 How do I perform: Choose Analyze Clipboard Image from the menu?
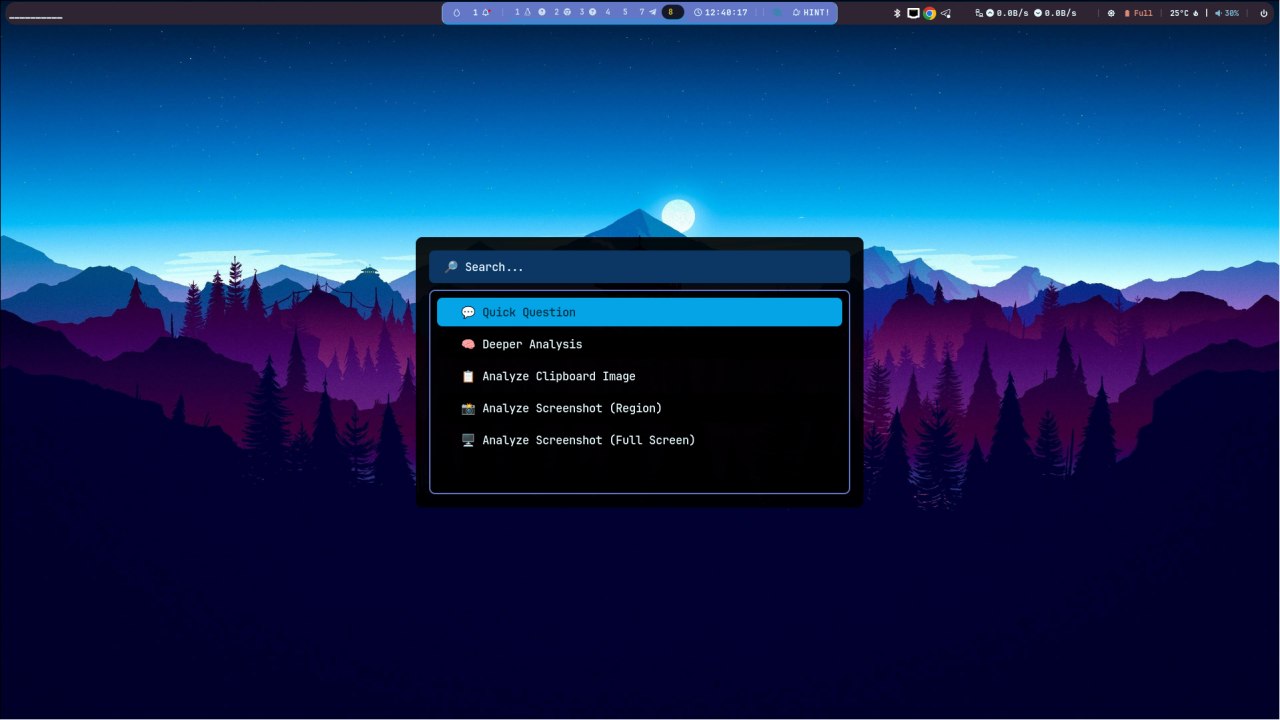click(x=558, y=376)
